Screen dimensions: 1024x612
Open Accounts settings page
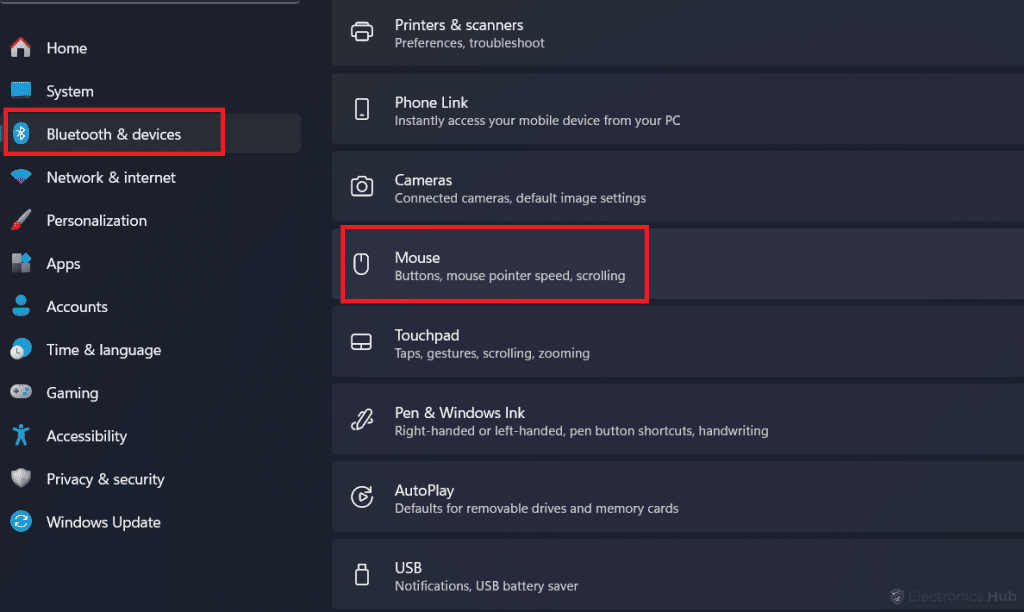pos(77,307)
